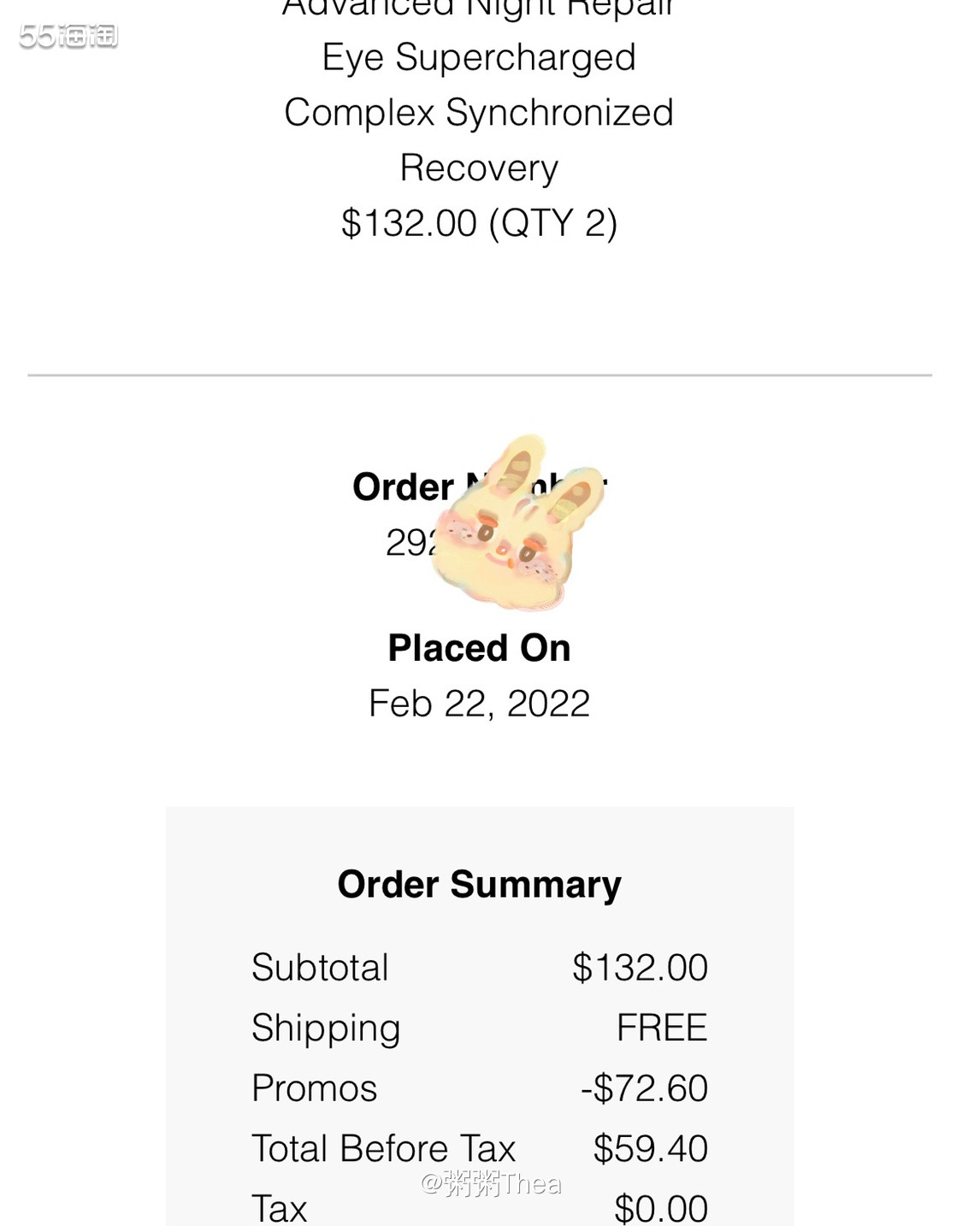Click the Order Number heading
980x1226 pixels.
tap(402, 486)
